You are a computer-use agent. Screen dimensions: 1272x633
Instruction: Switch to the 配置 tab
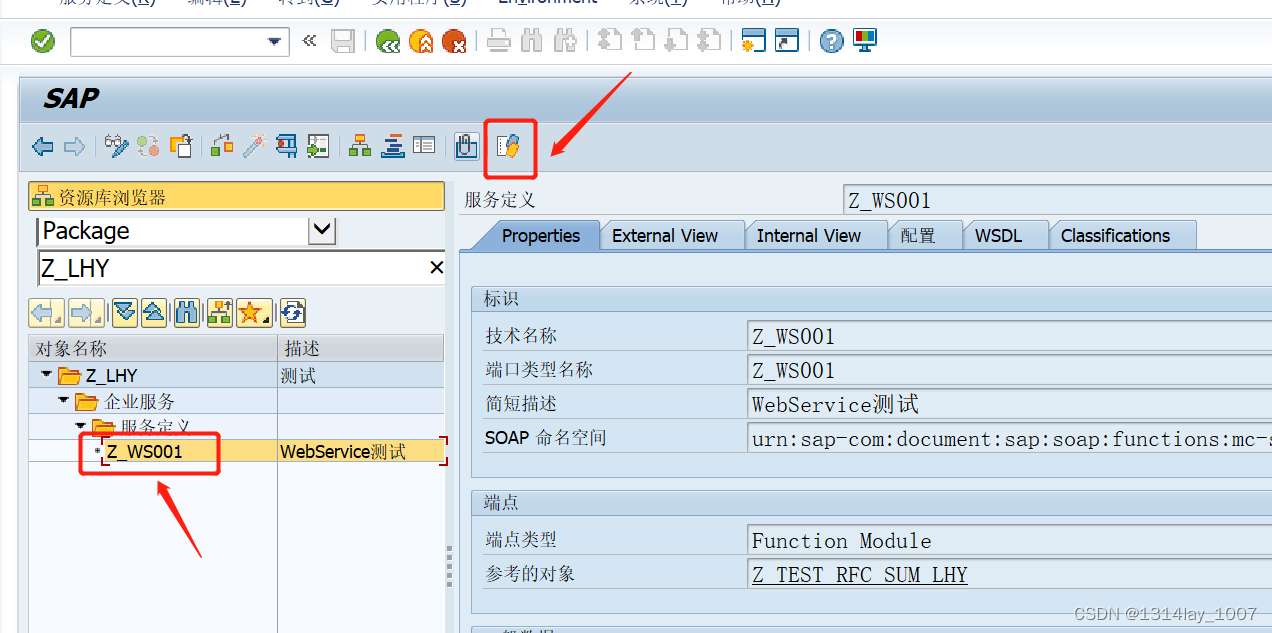click(918, 235)
